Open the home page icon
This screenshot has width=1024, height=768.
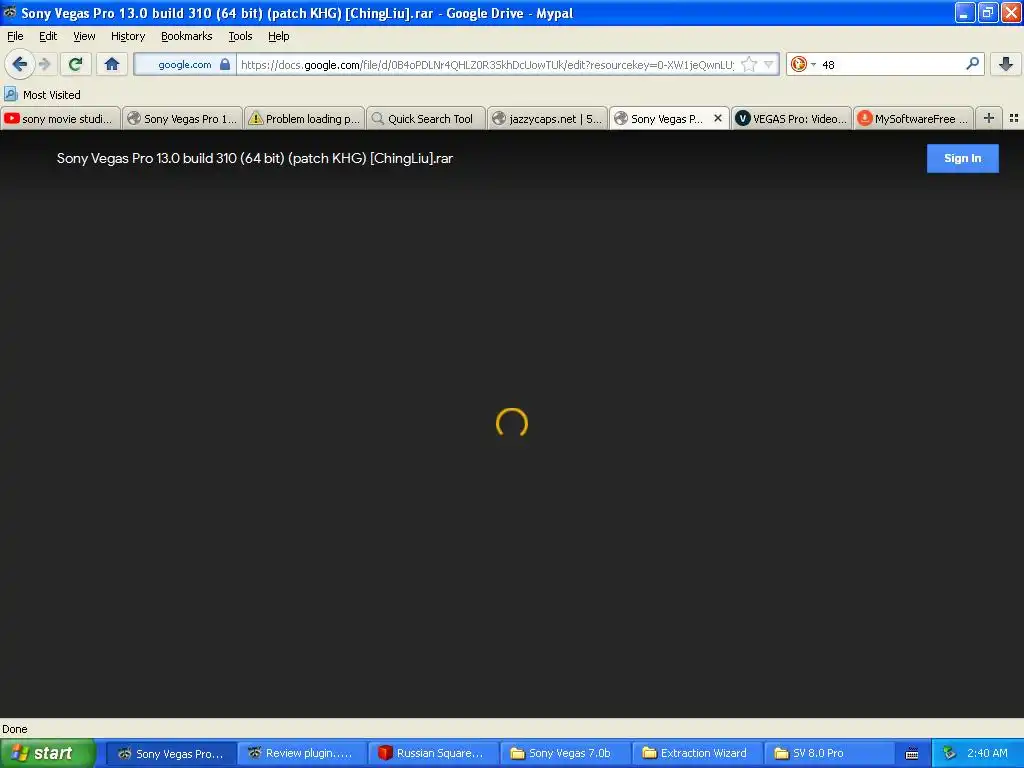tap(112, 64)
